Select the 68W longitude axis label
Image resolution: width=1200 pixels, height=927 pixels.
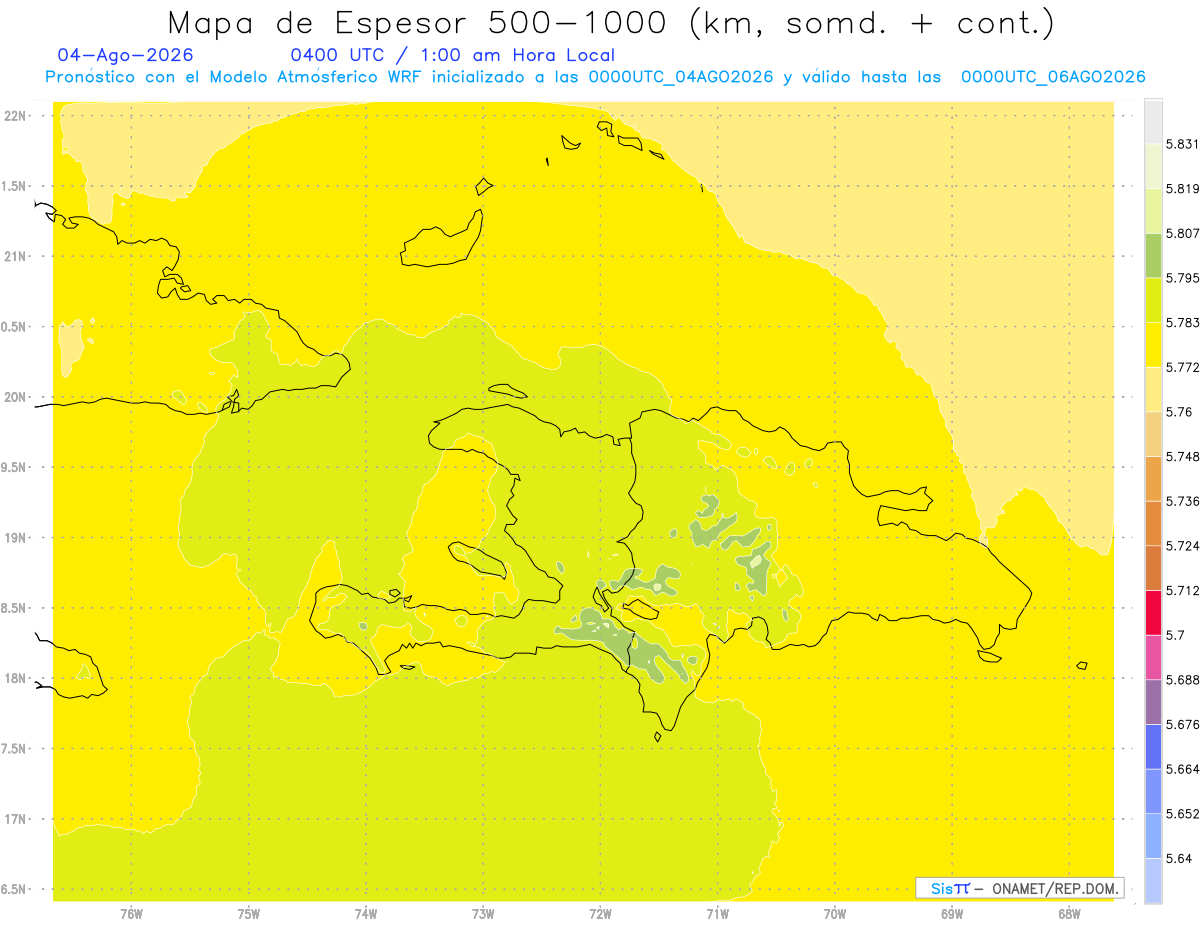coord(1069,913)
